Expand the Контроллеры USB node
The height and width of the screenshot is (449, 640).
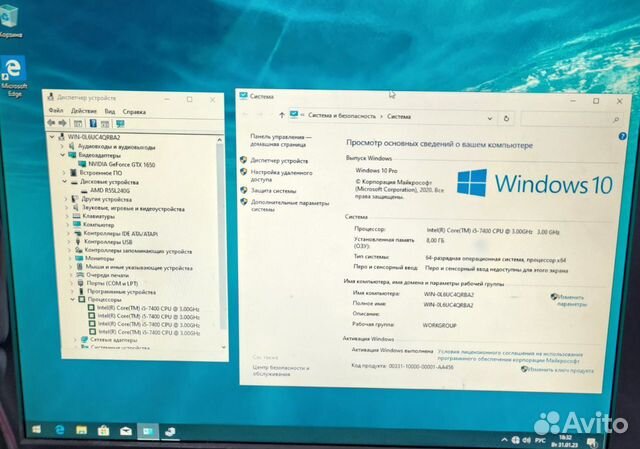point(69,242)
